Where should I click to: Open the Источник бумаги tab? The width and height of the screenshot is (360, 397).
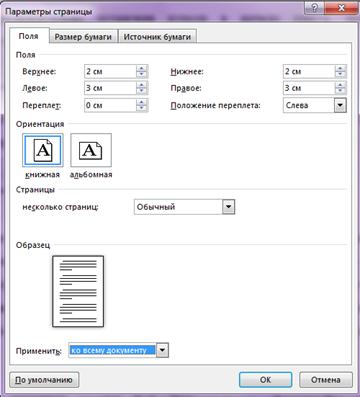(157, 37)
